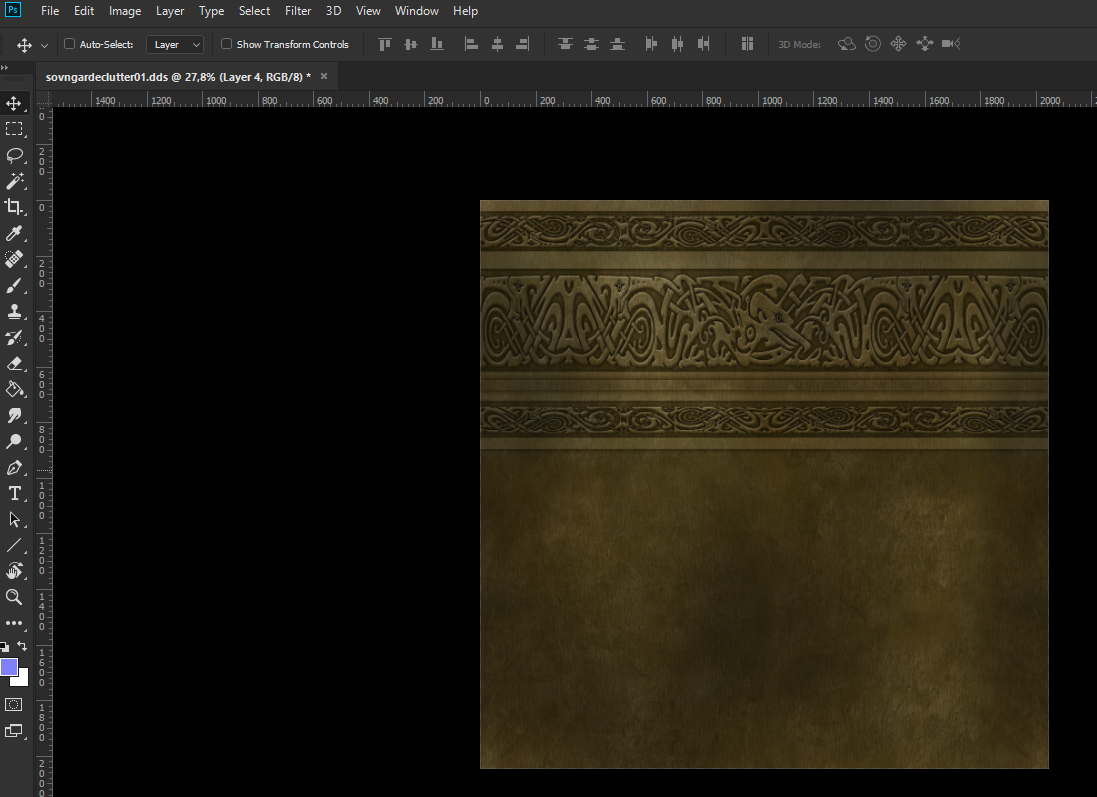Select the Move tool in the toolbox

point(14,104)
